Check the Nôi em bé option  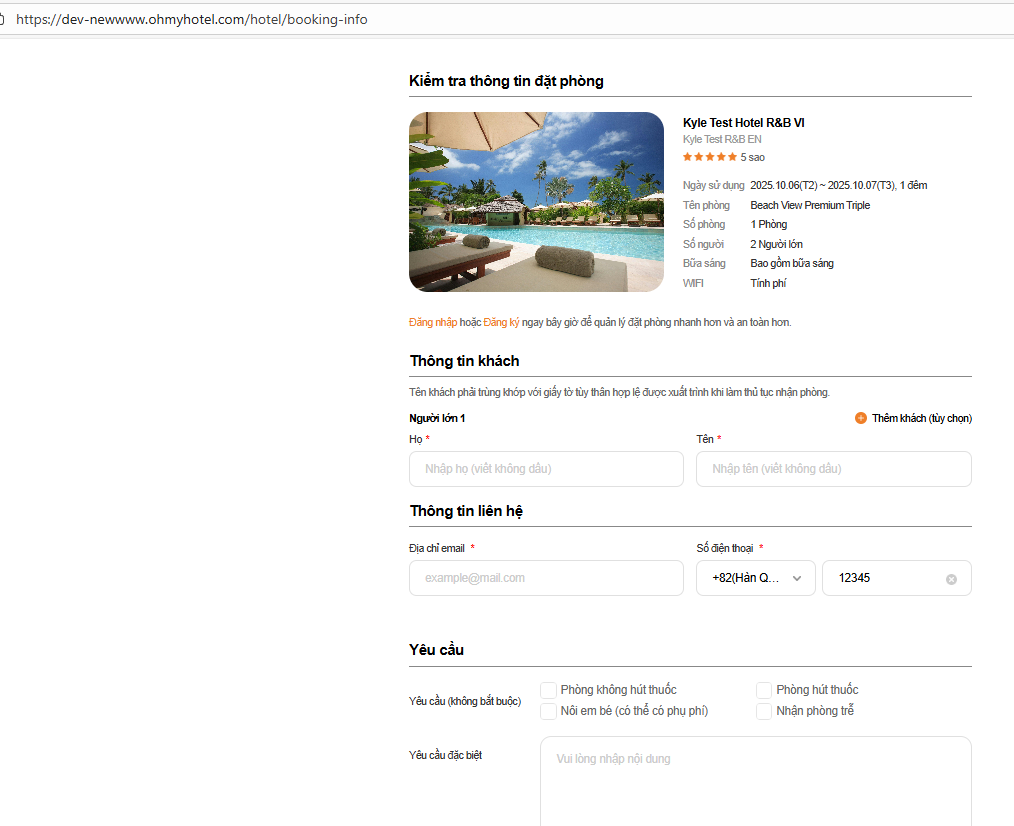(x=549, y=711)
